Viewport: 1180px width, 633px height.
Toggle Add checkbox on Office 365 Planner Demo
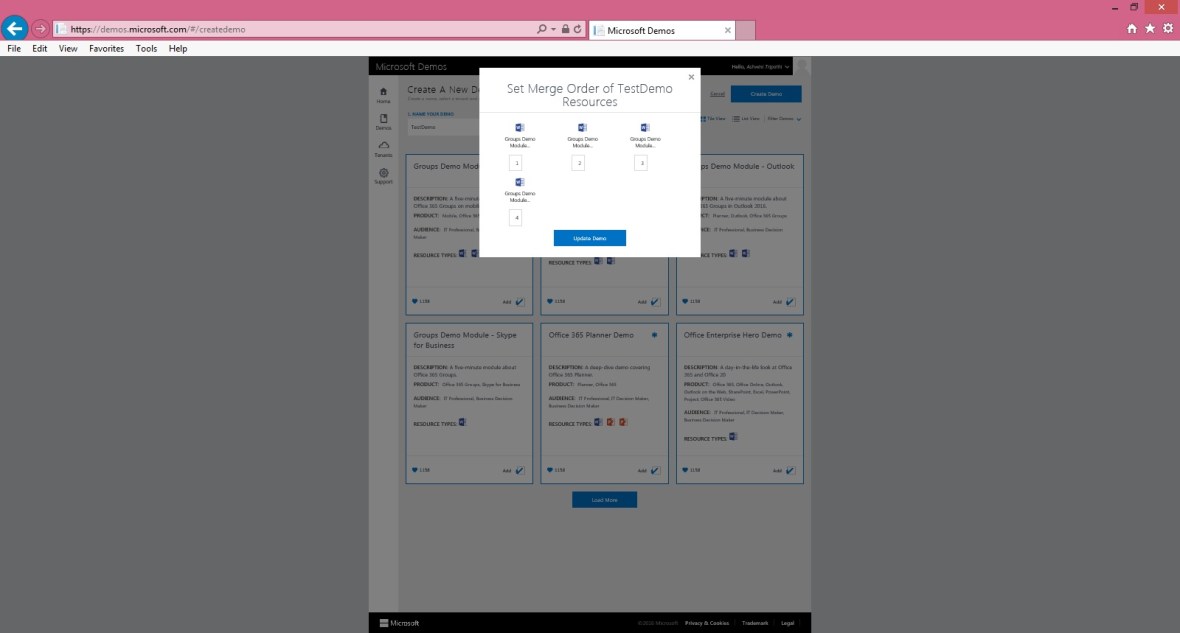pyautogui.click(x=655, y=470)
